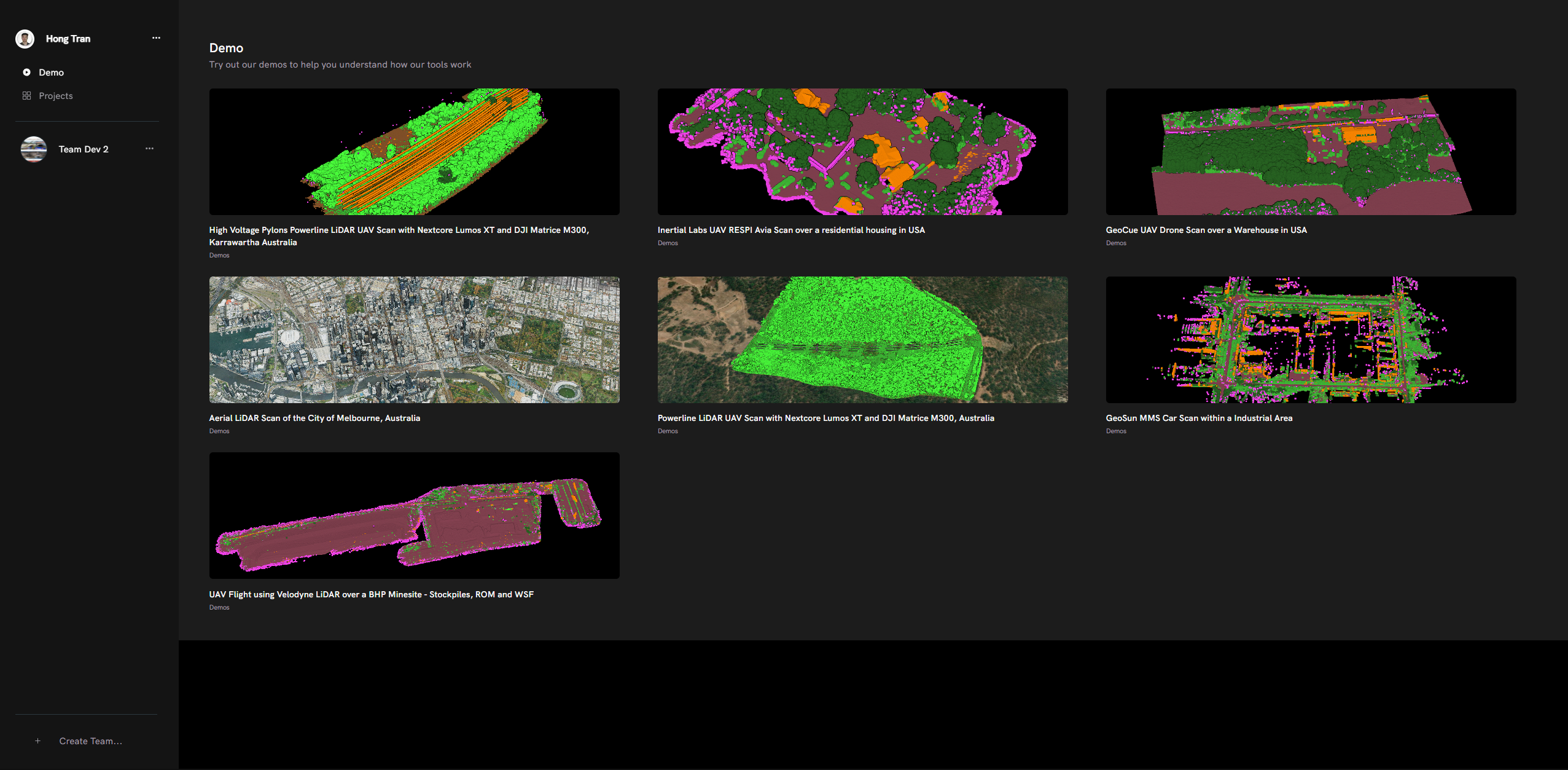Select the Demo menu item label
The height and width of the screenshot is (770, 1568).
pos(51,73)
